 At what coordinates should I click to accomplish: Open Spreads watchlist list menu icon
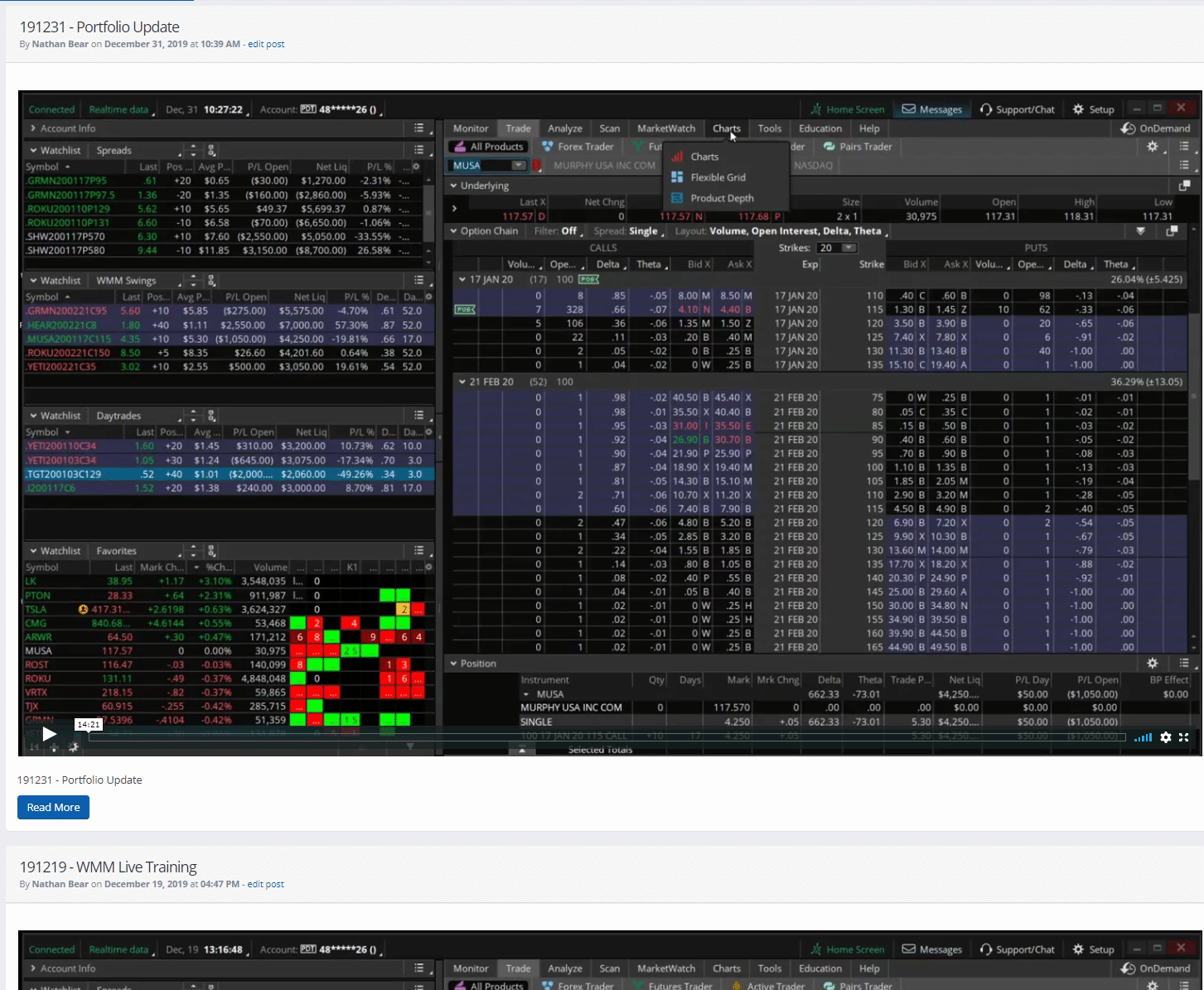tap(419, 150)
